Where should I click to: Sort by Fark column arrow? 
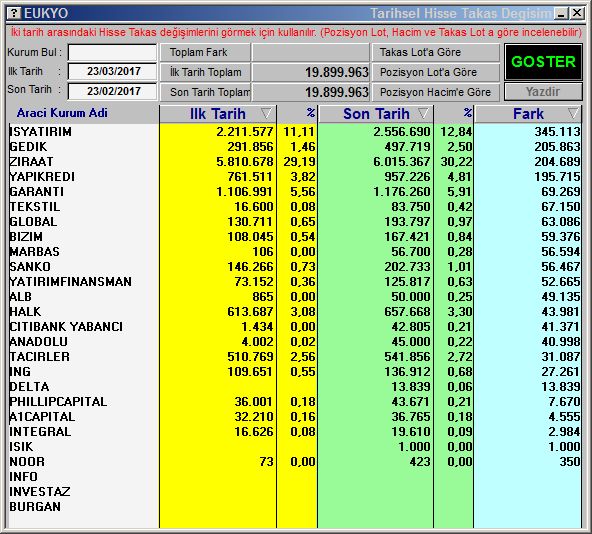[x=573, y=113]
